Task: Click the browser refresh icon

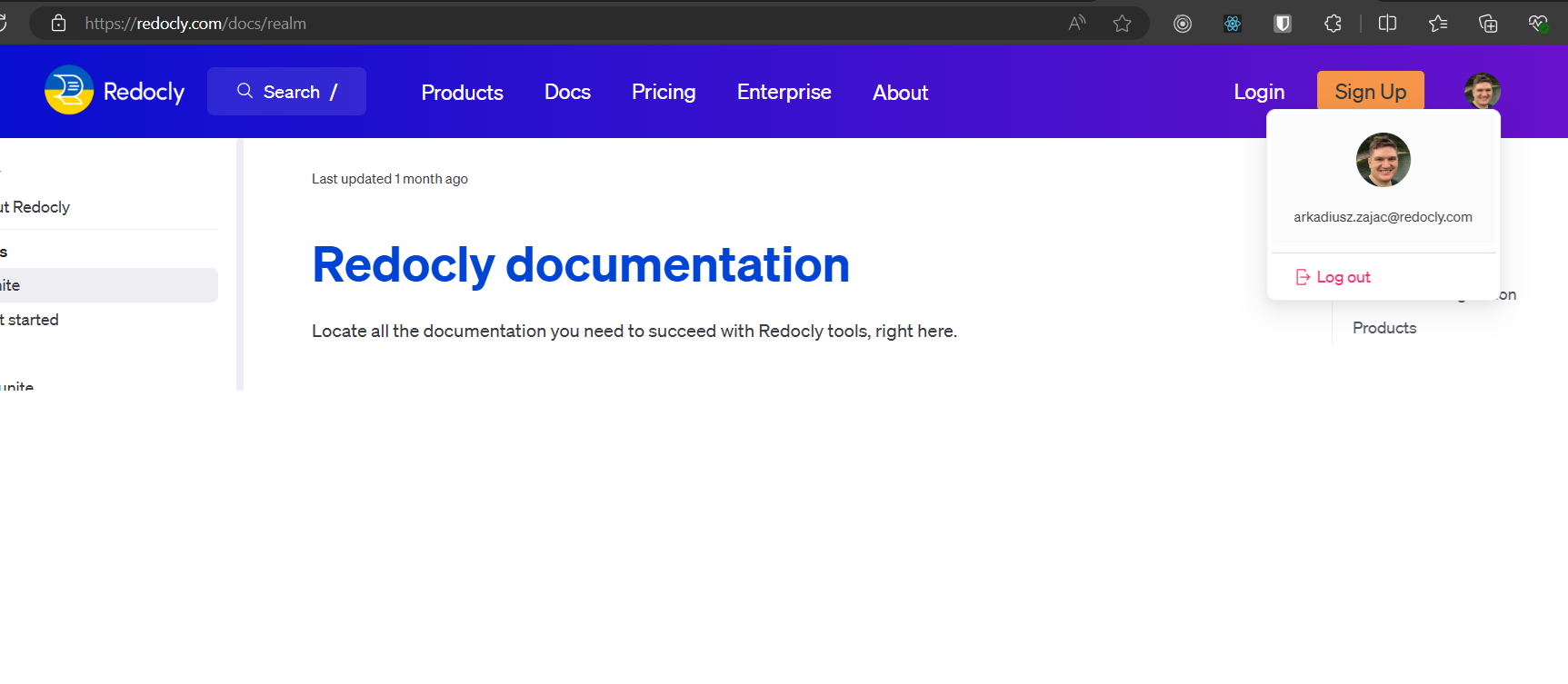Action: (x=3, y=24)
